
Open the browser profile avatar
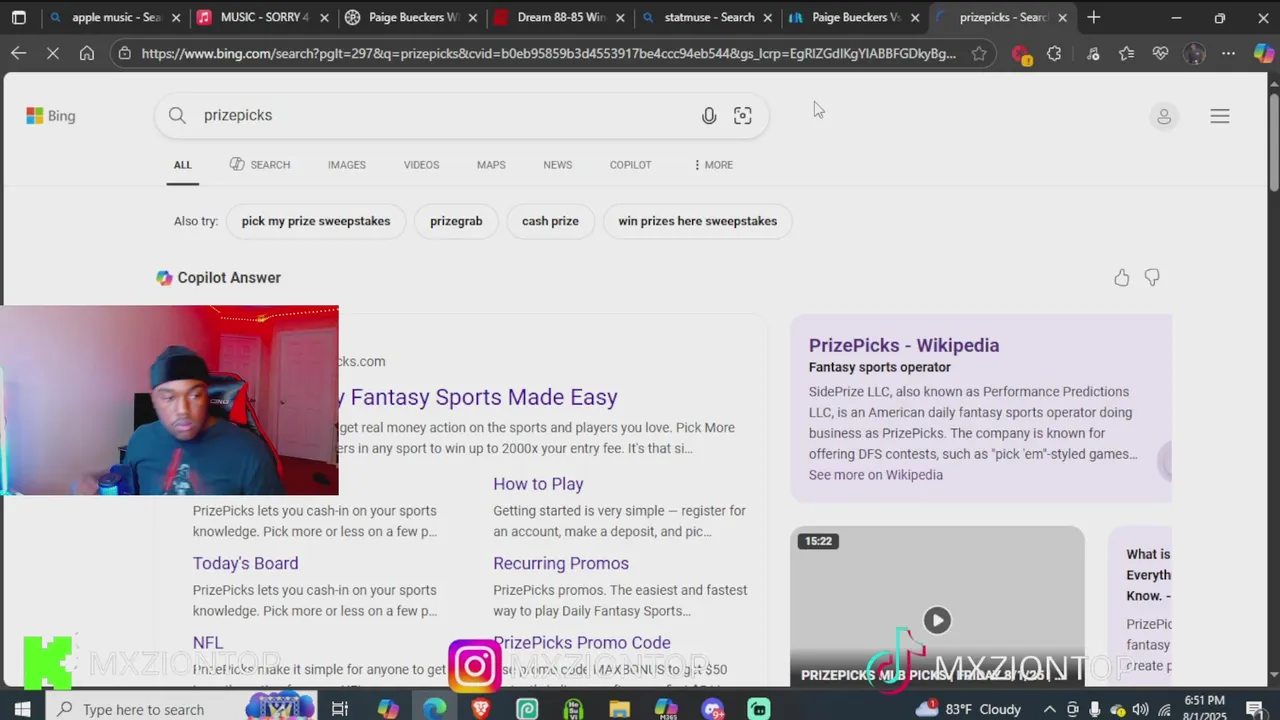[x=1194, y=54]
